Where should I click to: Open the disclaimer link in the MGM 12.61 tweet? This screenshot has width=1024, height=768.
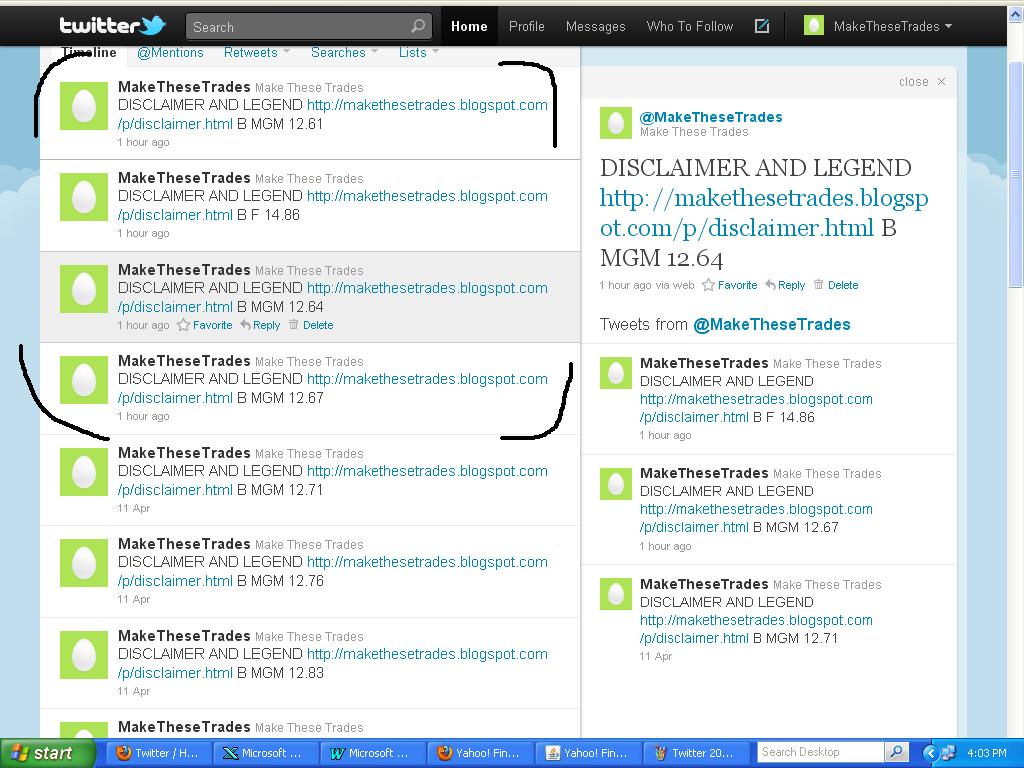point(332,114)
